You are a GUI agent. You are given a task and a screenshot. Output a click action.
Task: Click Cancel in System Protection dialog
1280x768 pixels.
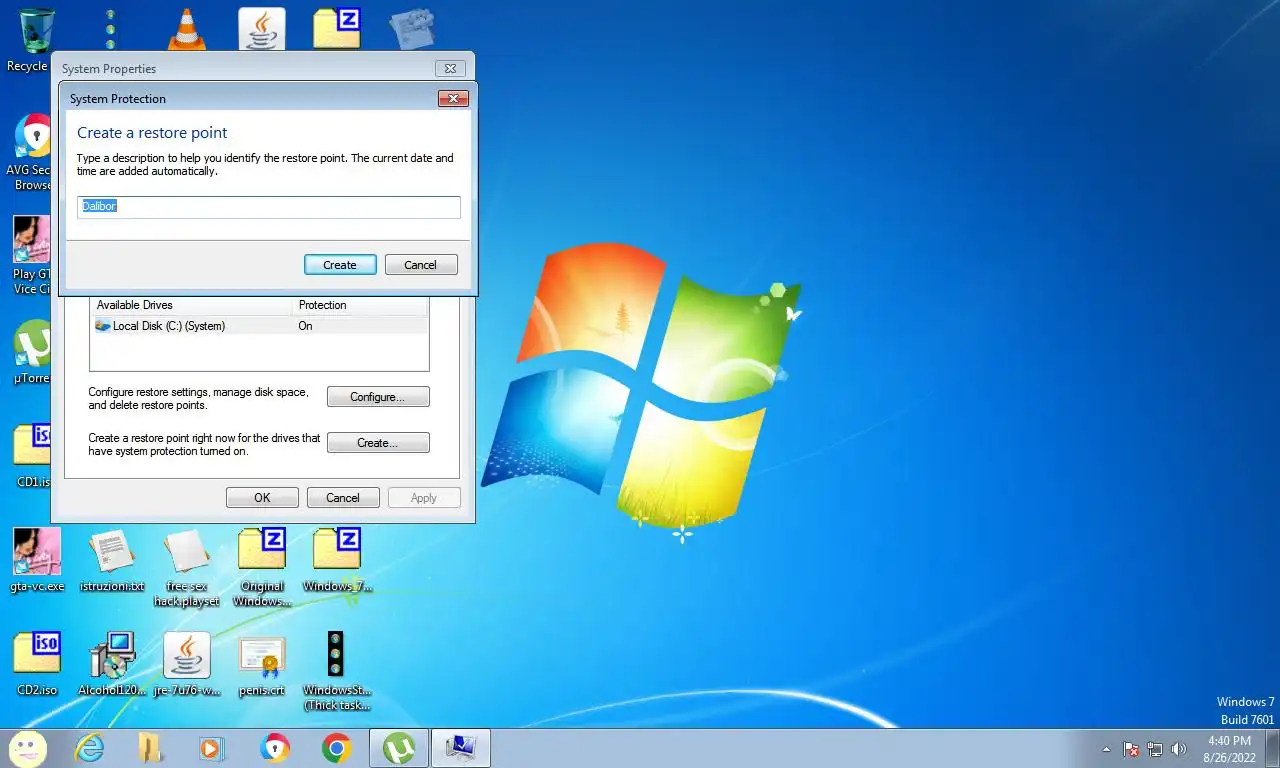tap(420, 265)
